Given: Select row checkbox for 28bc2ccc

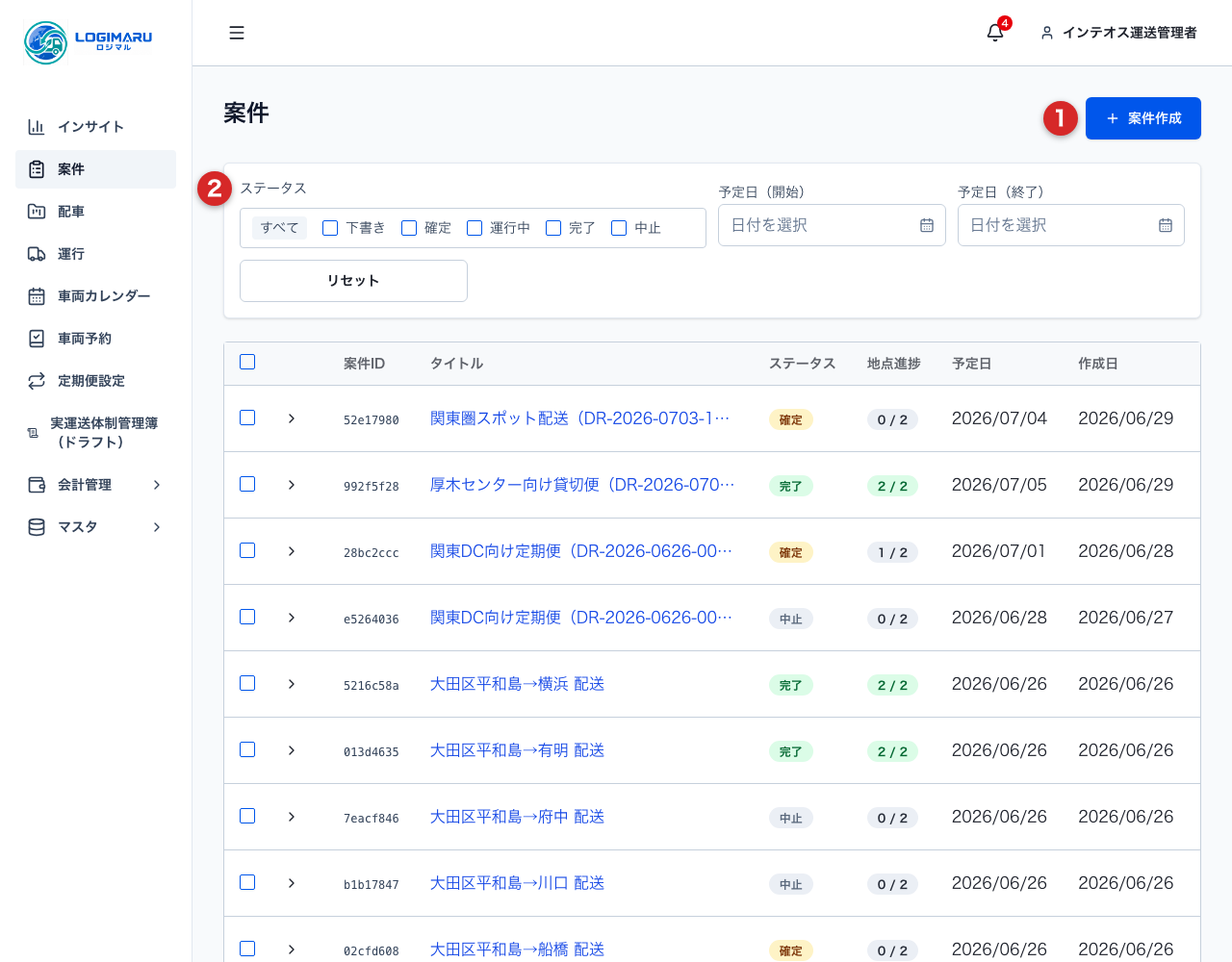Looking at the screenshot, I should coord(247,550).
